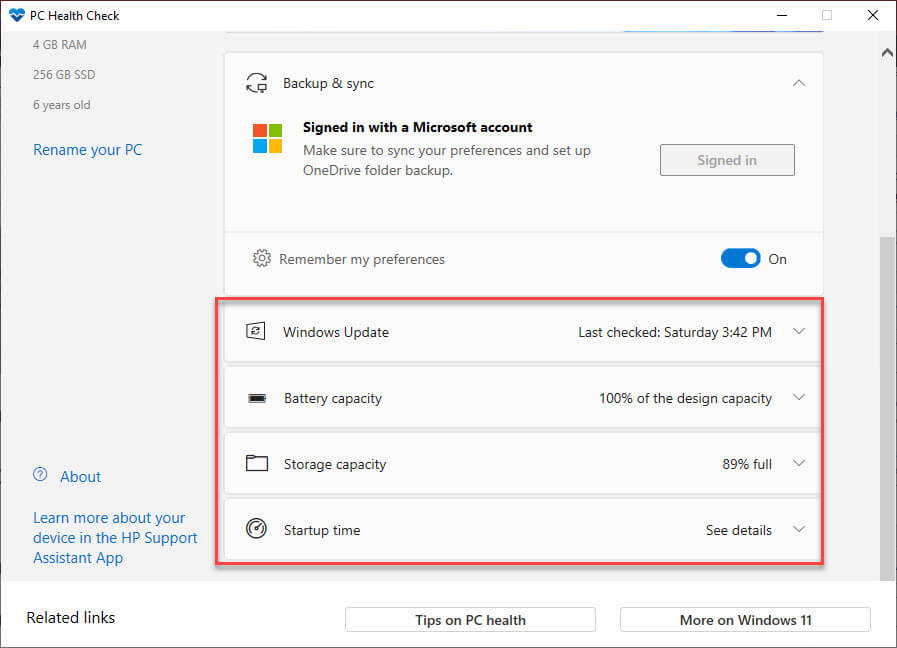Click the Windows Update refresh icon

tap(256, 332)
